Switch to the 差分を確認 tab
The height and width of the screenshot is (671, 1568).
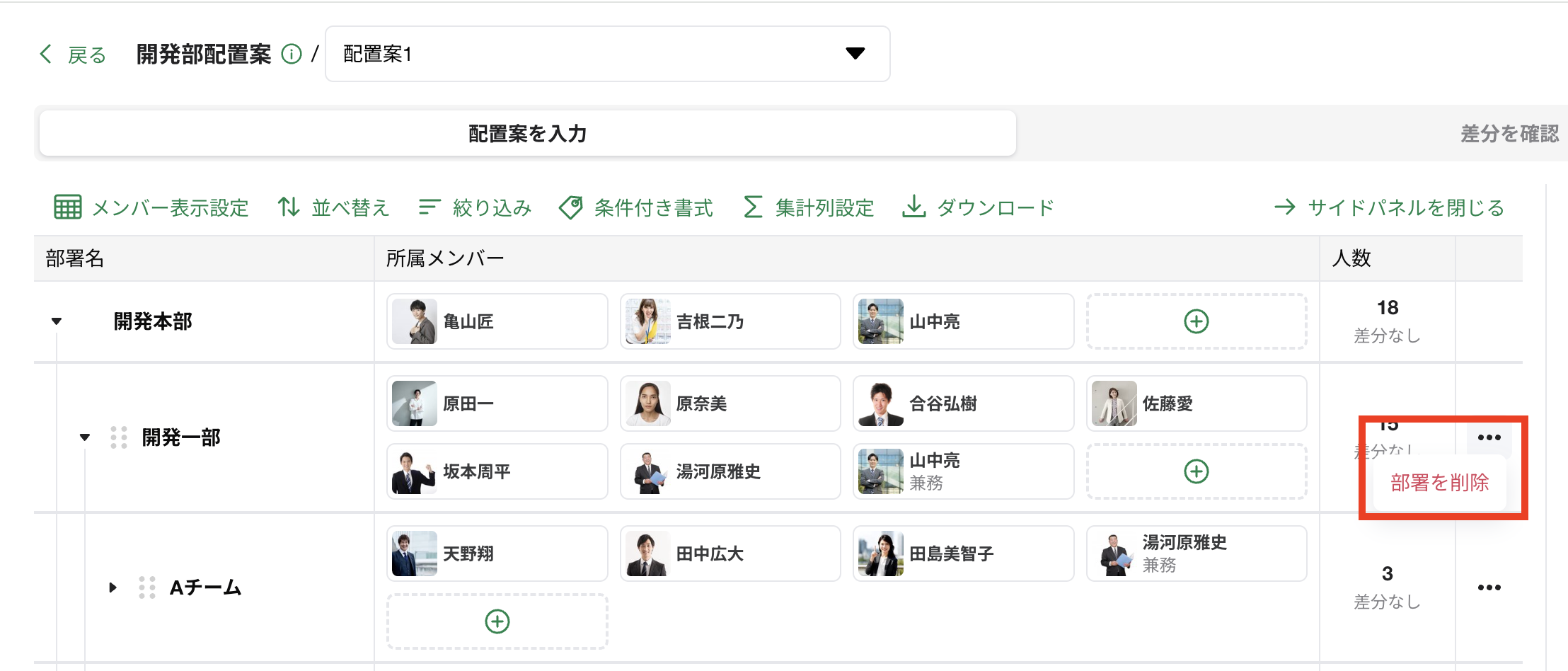click(x=1509, y=134)
